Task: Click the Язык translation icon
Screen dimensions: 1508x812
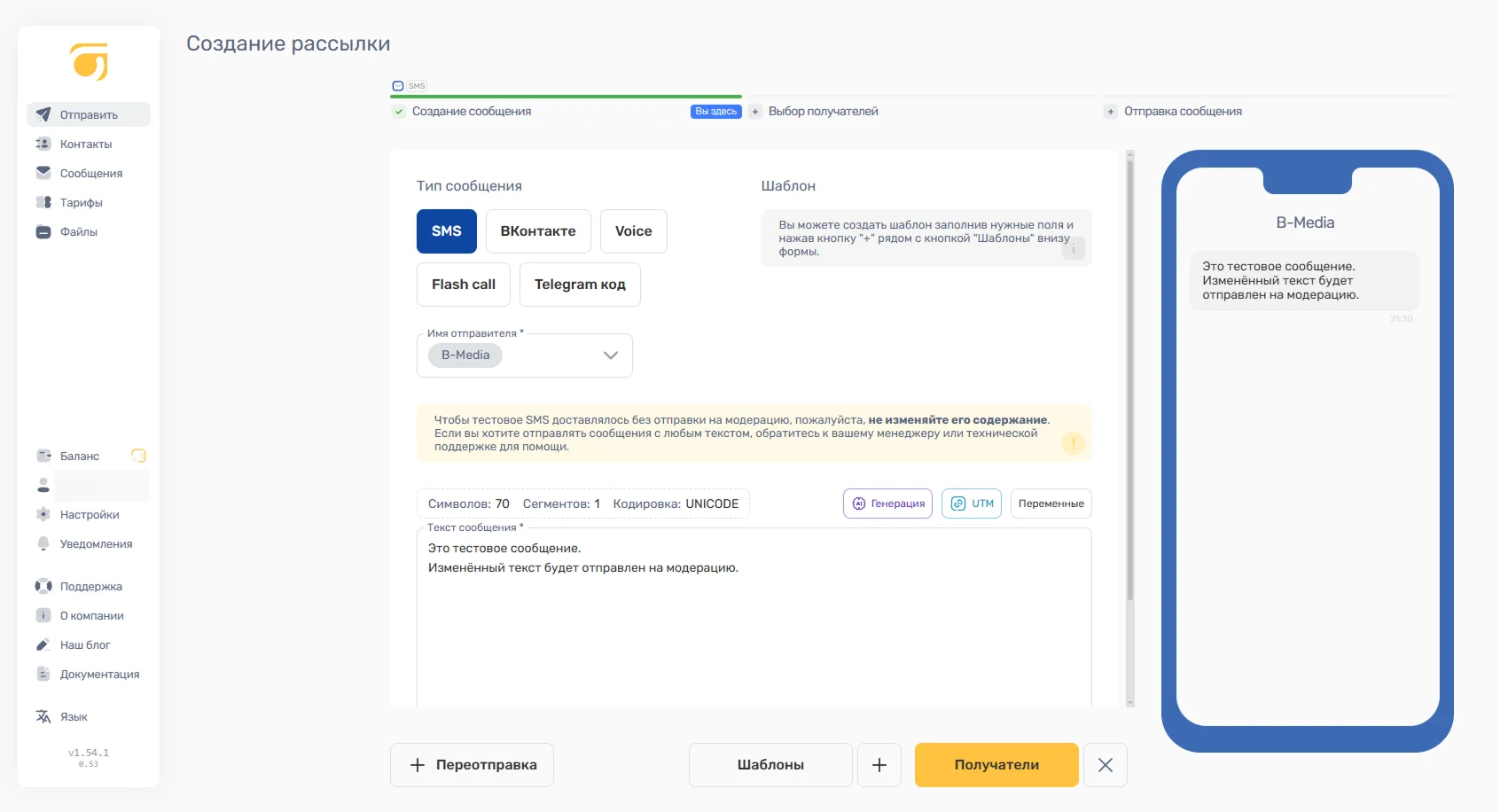Action: (x=43, y=716)
